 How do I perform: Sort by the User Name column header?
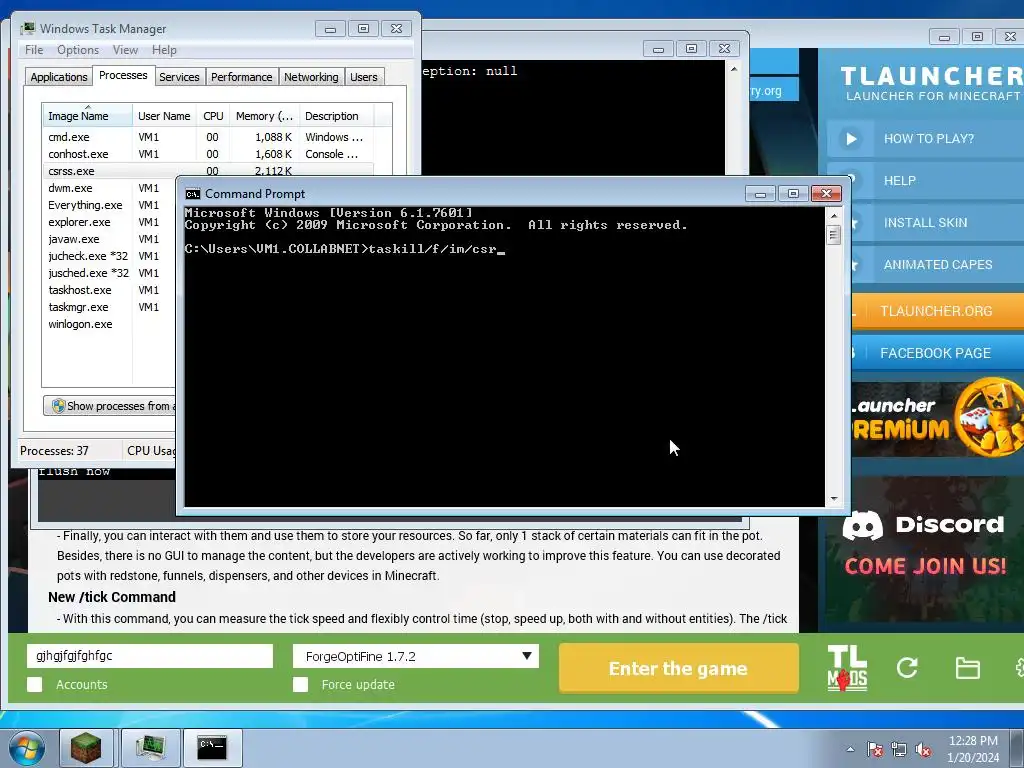165,116
